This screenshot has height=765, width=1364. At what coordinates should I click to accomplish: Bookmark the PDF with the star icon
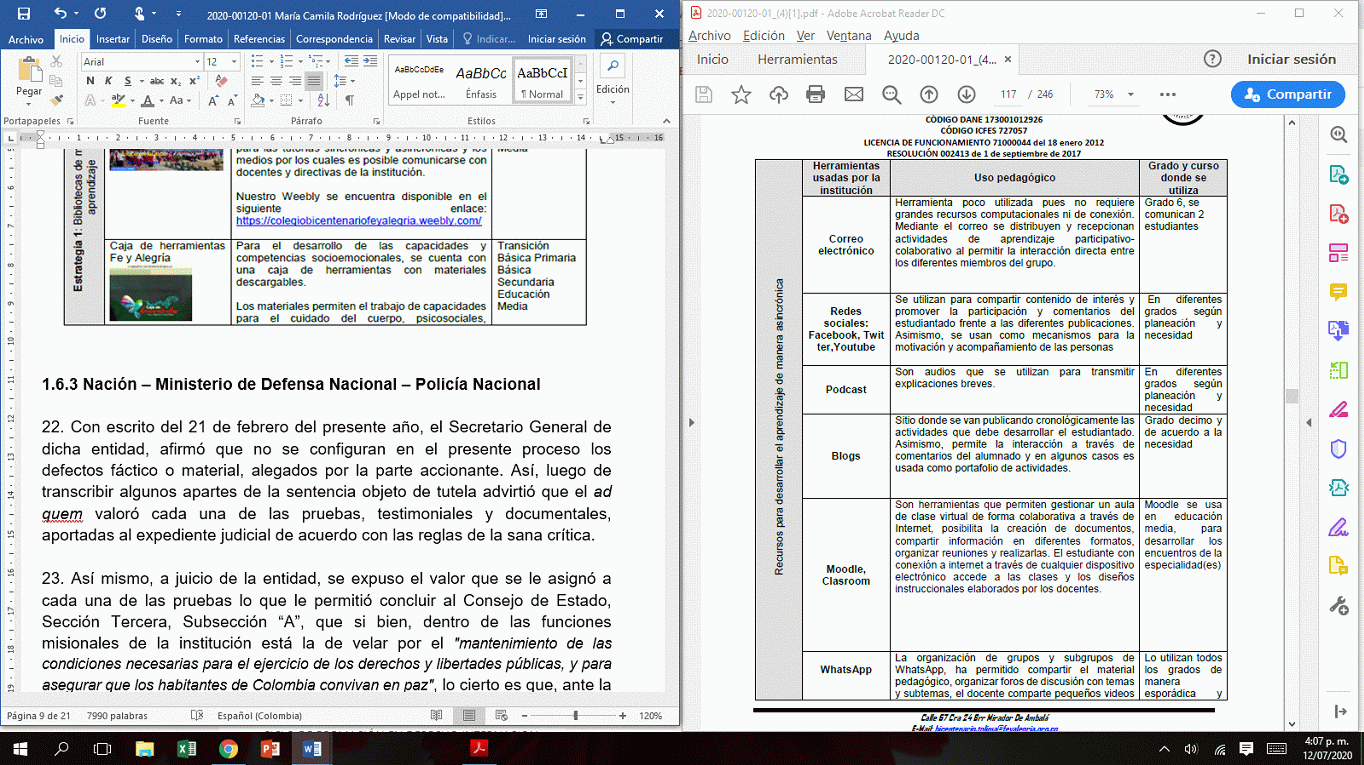coord(741,94)
